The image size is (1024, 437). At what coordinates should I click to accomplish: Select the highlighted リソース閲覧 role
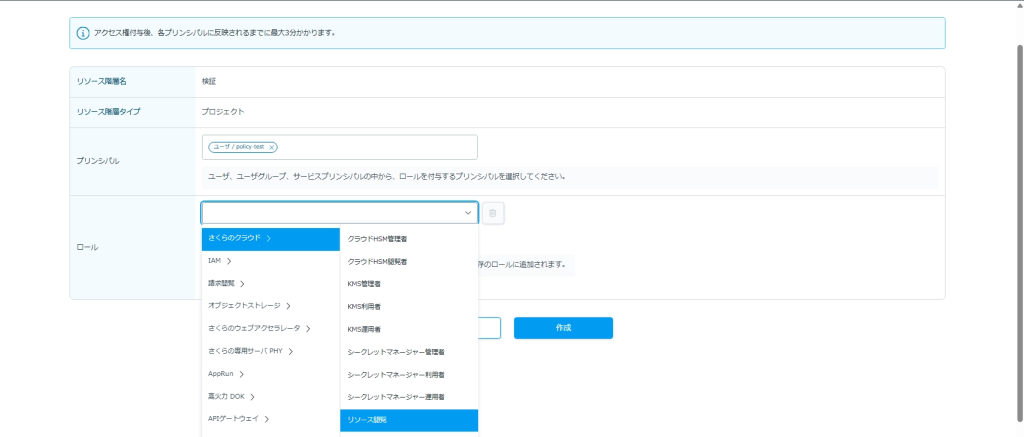tap(409, 420)
